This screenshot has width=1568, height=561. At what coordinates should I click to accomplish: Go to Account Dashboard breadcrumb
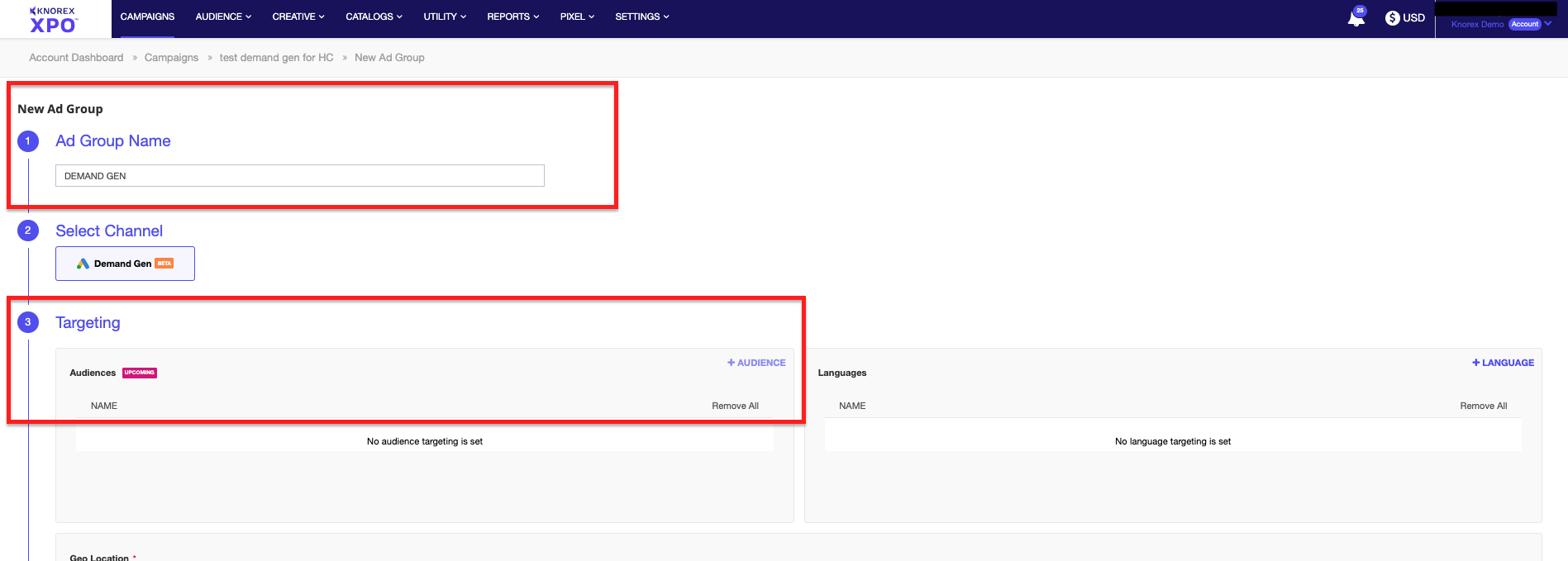(76, 58)
